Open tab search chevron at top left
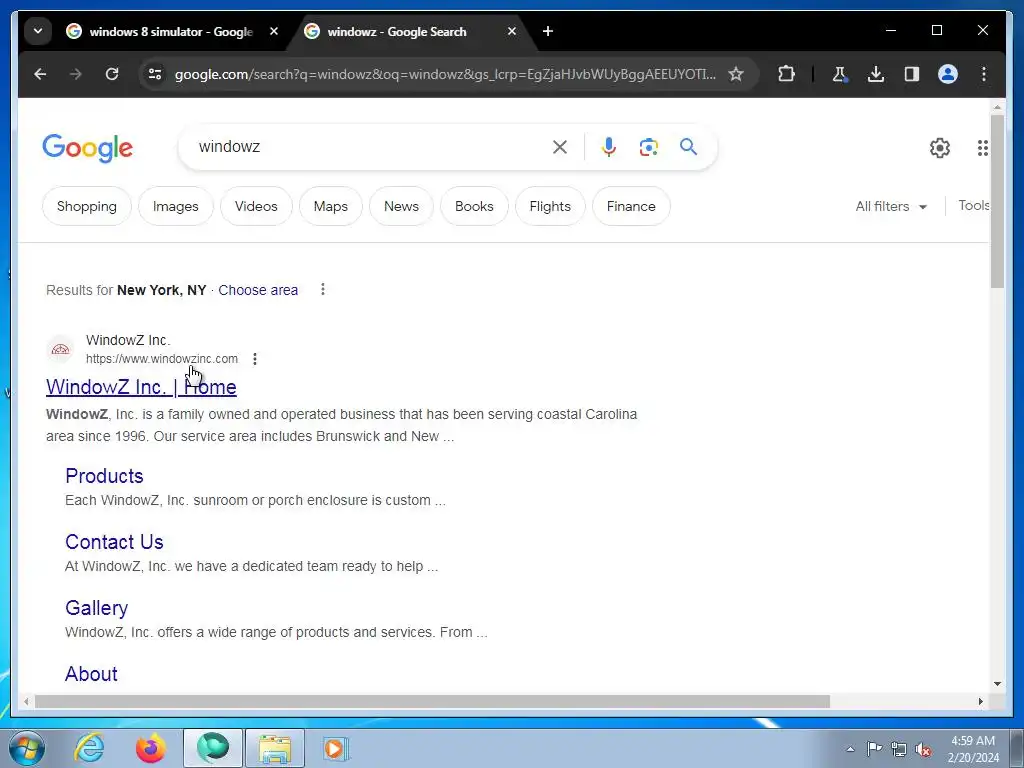 (x=38, y=31)
